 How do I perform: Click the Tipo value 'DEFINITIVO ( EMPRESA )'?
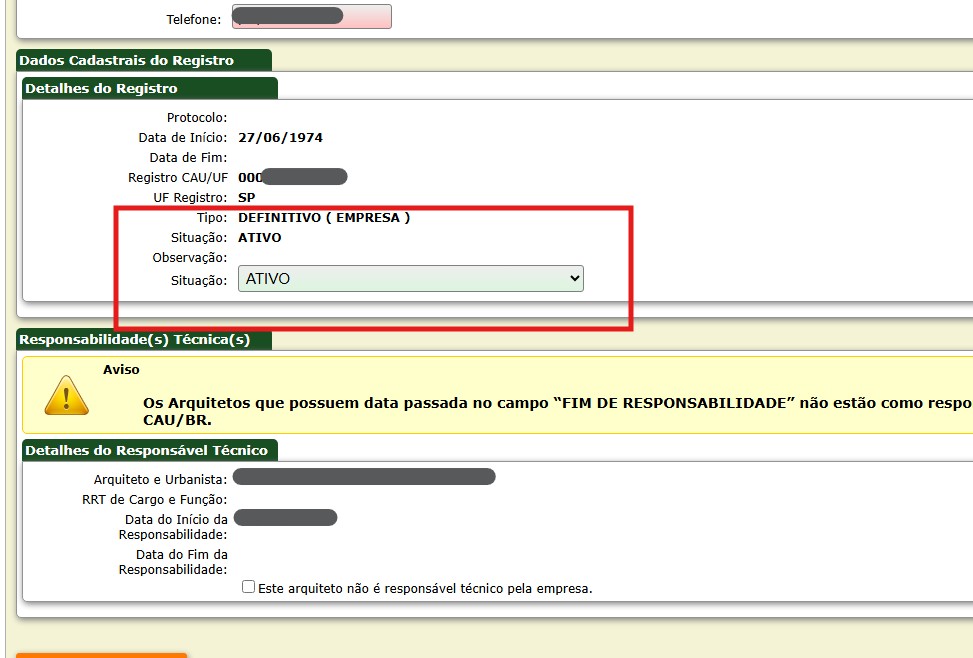(x=324, y=217)
